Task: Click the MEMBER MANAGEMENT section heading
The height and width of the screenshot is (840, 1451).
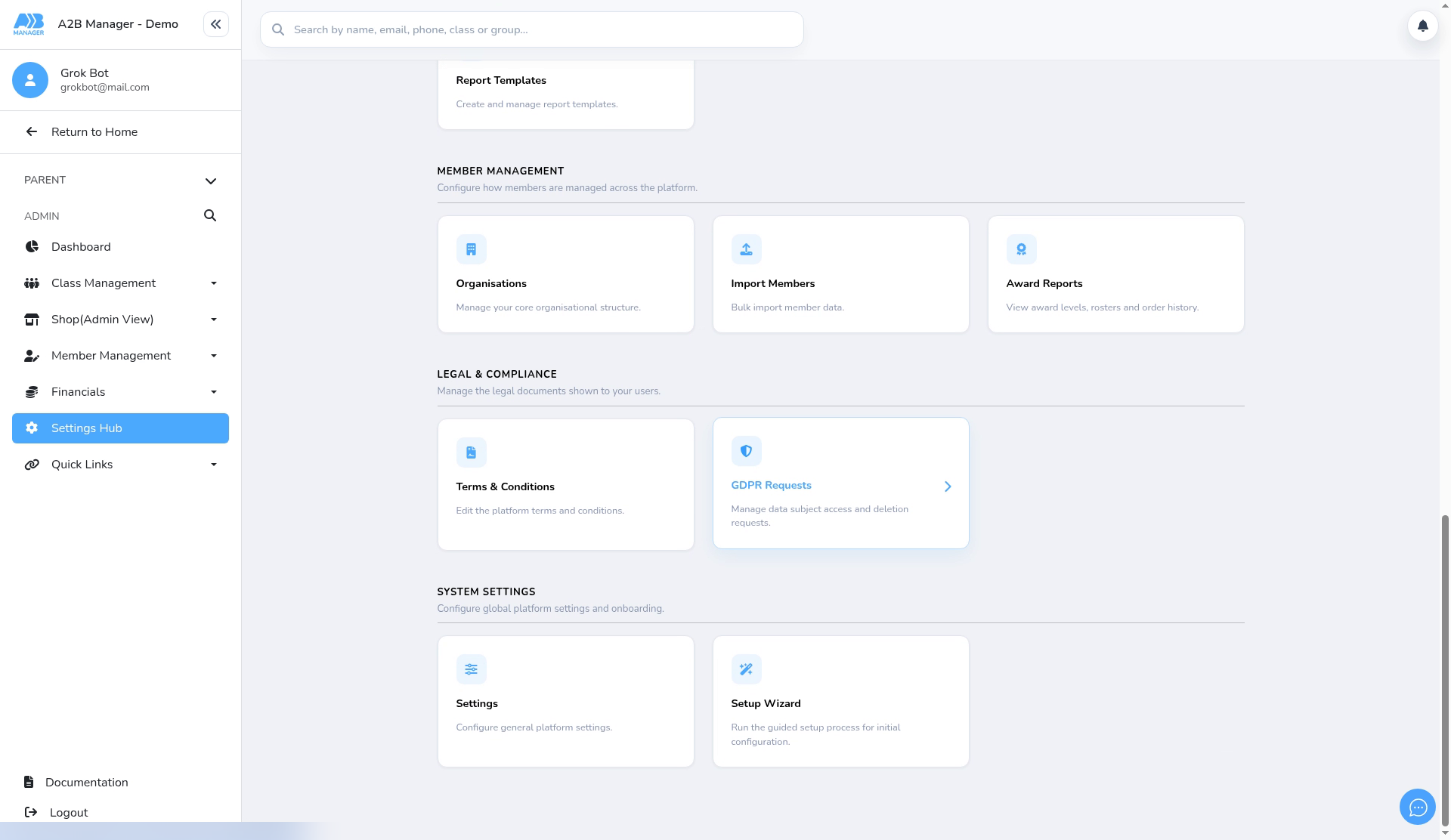Action: (500, 171)
